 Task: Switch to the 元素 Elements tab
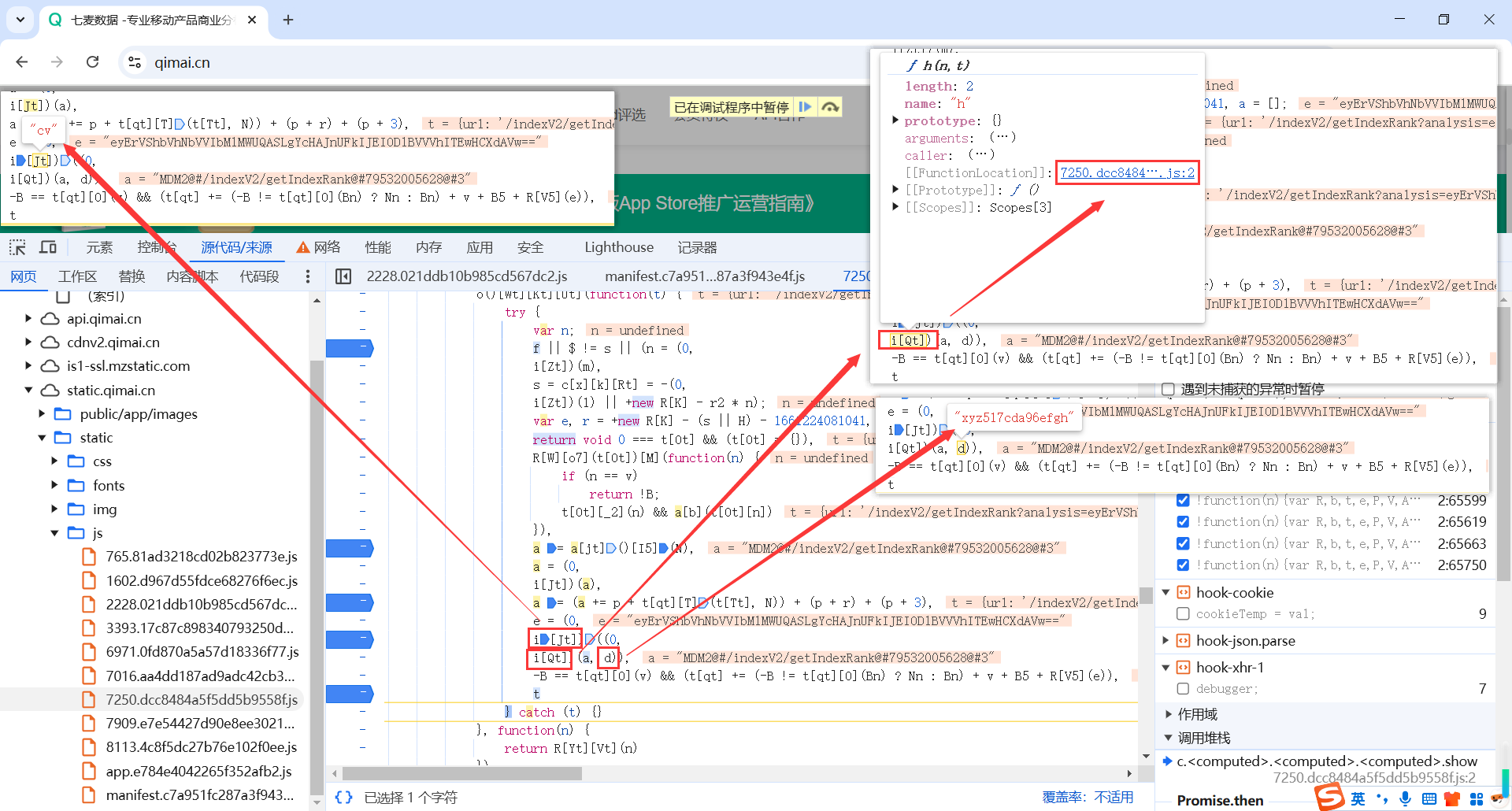click(x=99, y=247)
